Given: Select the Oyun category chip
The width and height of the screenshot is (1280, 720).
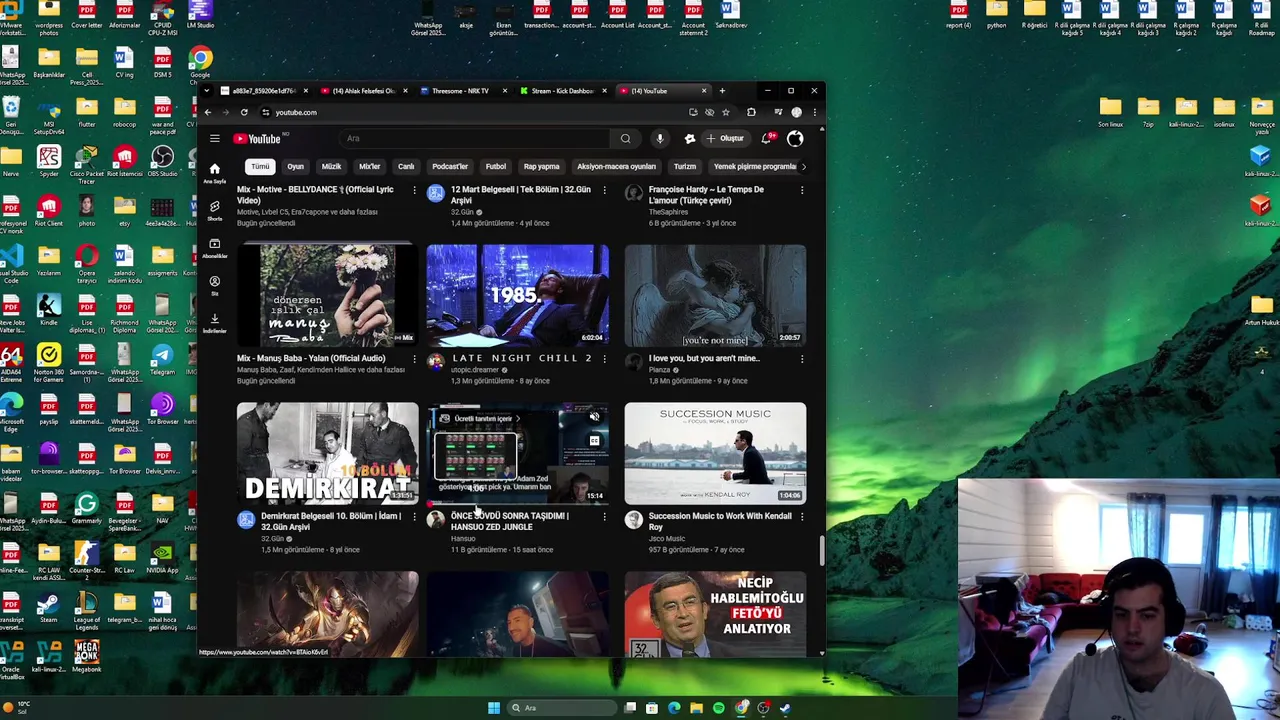Looking at the screenshot, I should coord(295,166).
